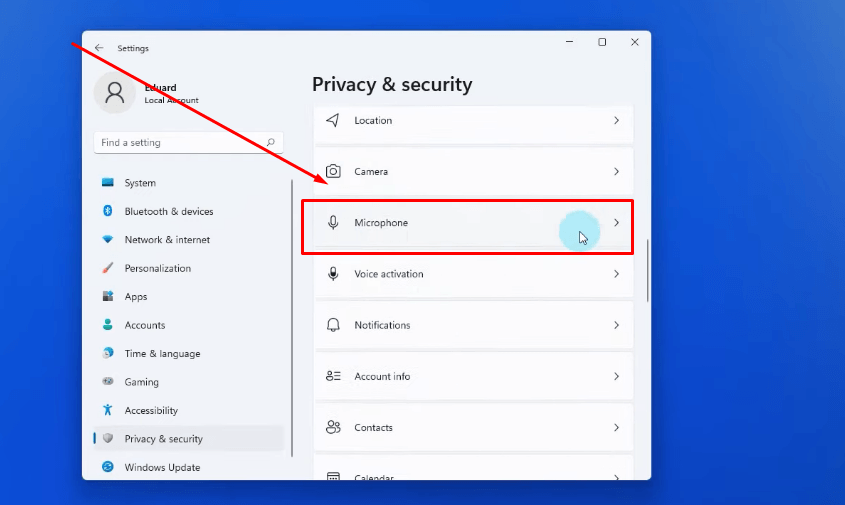Open the Notifications row label
This screenshot has width=845, height=505.
click(x=382, y=325)
